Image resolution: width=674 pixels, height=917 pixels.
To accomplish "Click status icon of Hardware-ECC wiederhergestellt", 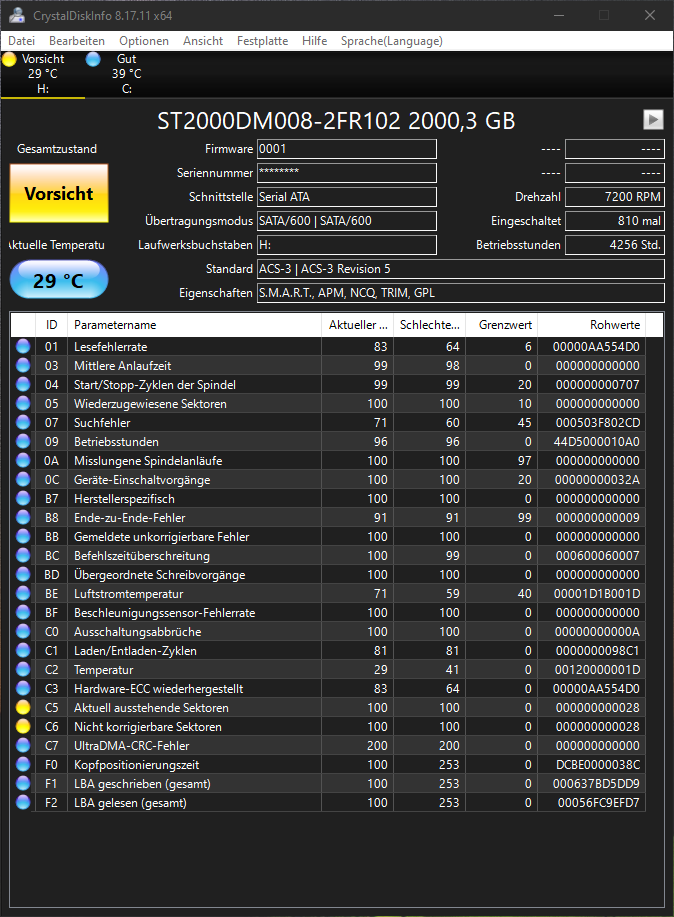I will tap(23, 688).
